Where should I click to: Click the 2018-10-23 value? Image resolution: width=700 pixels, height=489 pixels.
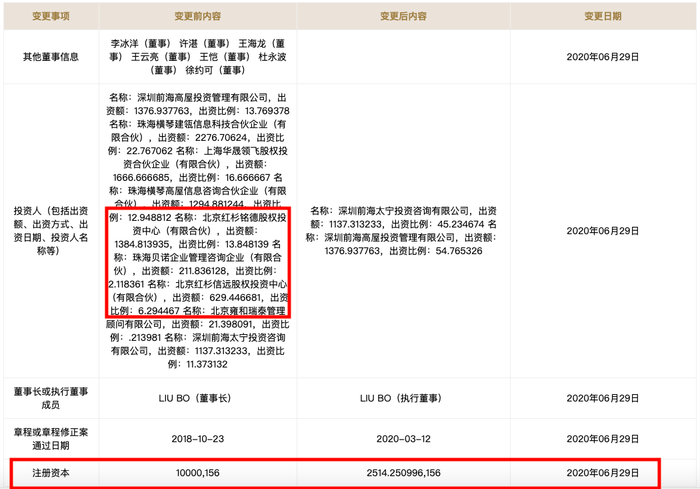[x=198, y=439]
